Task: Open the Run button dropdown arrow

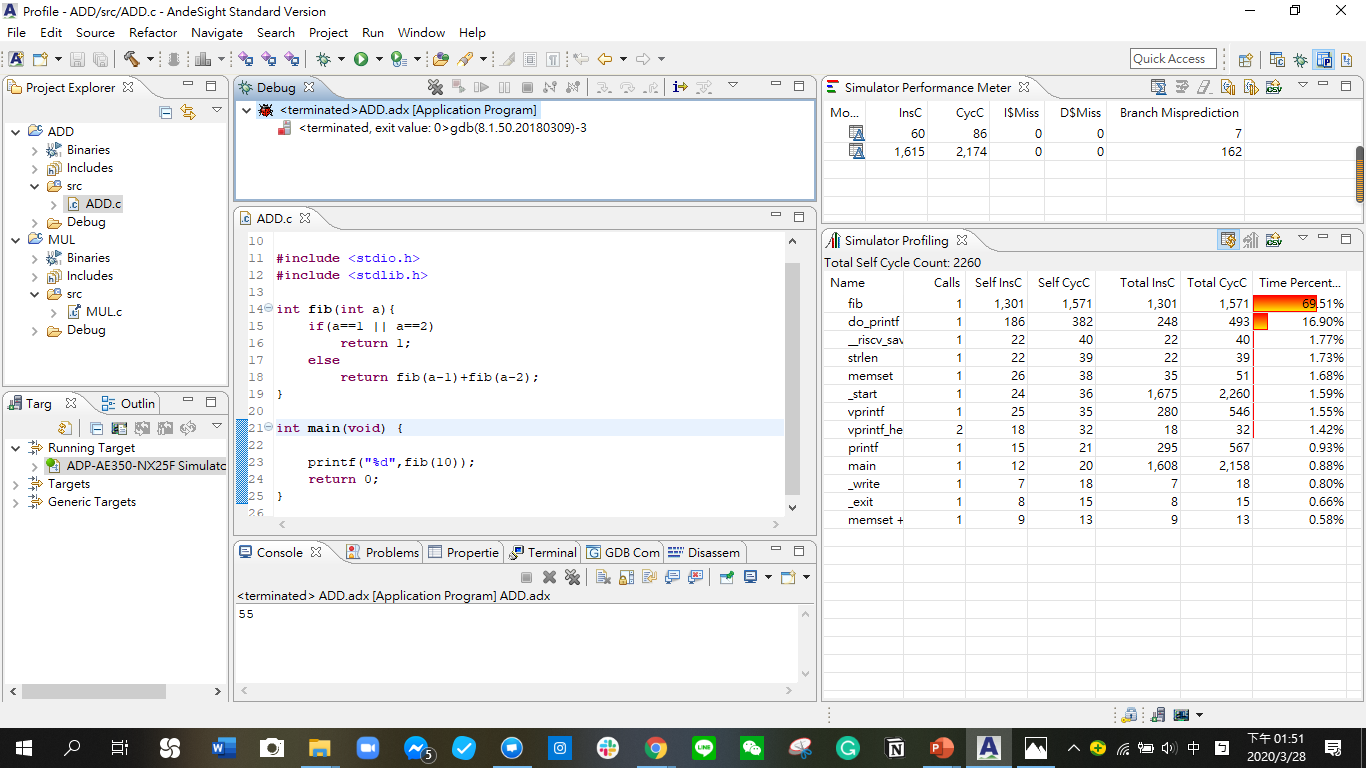Action: coord(379,60)
